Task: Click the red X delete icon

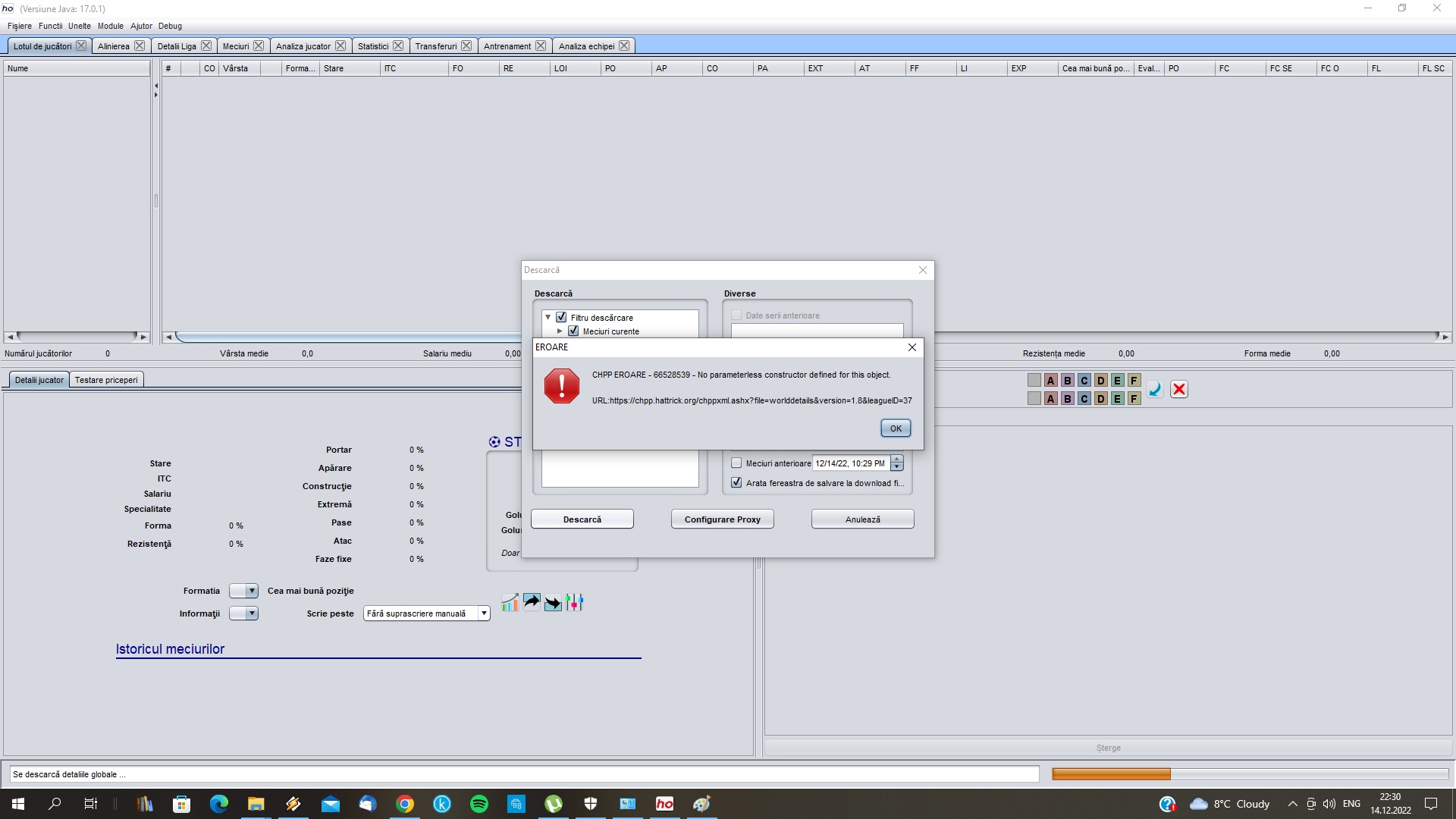Action: click(1179, 389)
